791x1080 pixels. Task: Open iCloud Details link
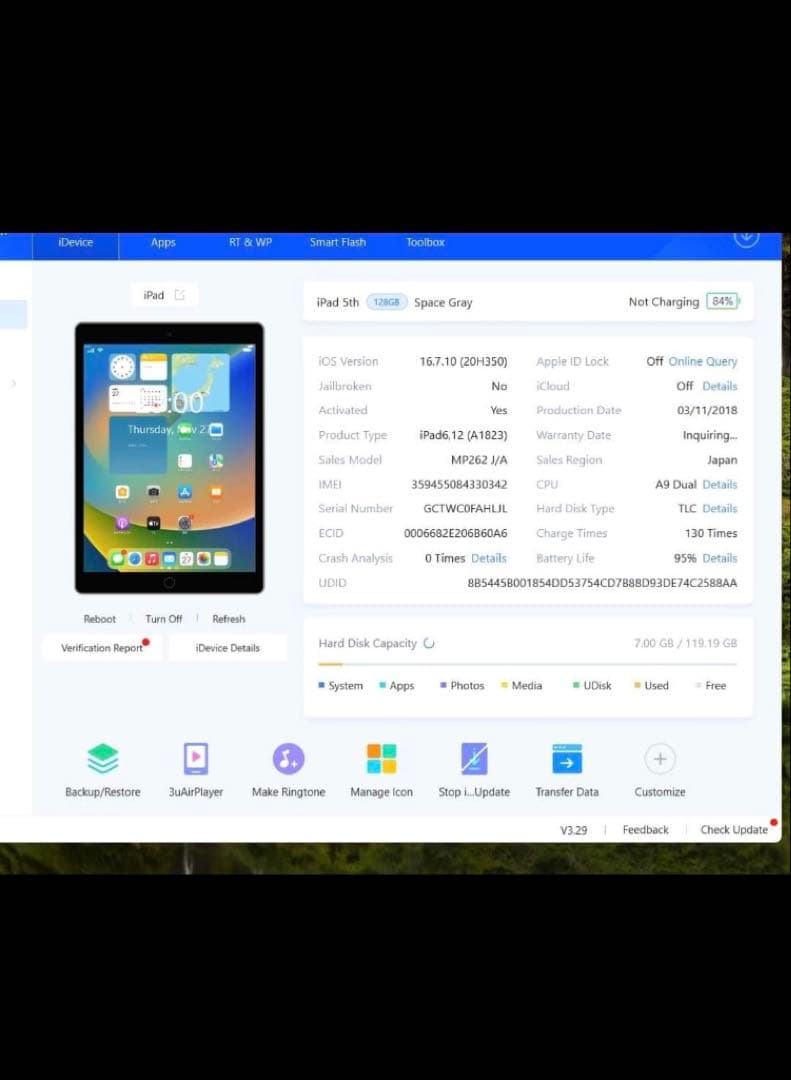pyautogui.click(x=720, y=386)
